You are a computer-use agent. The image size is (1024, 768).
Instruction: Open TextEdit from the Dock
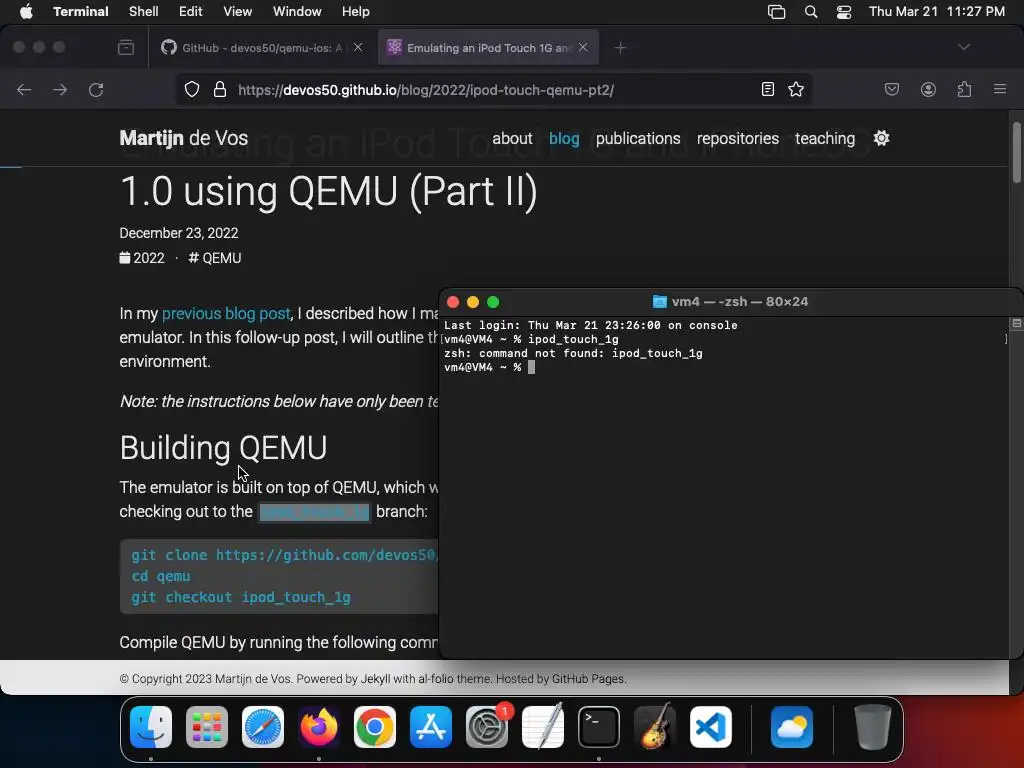(543, 727)
